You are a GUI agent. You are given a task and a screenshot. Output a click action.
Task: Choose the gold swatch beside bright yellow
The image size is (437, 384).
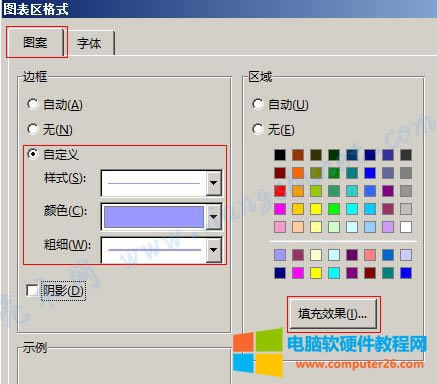coord(298,209)
